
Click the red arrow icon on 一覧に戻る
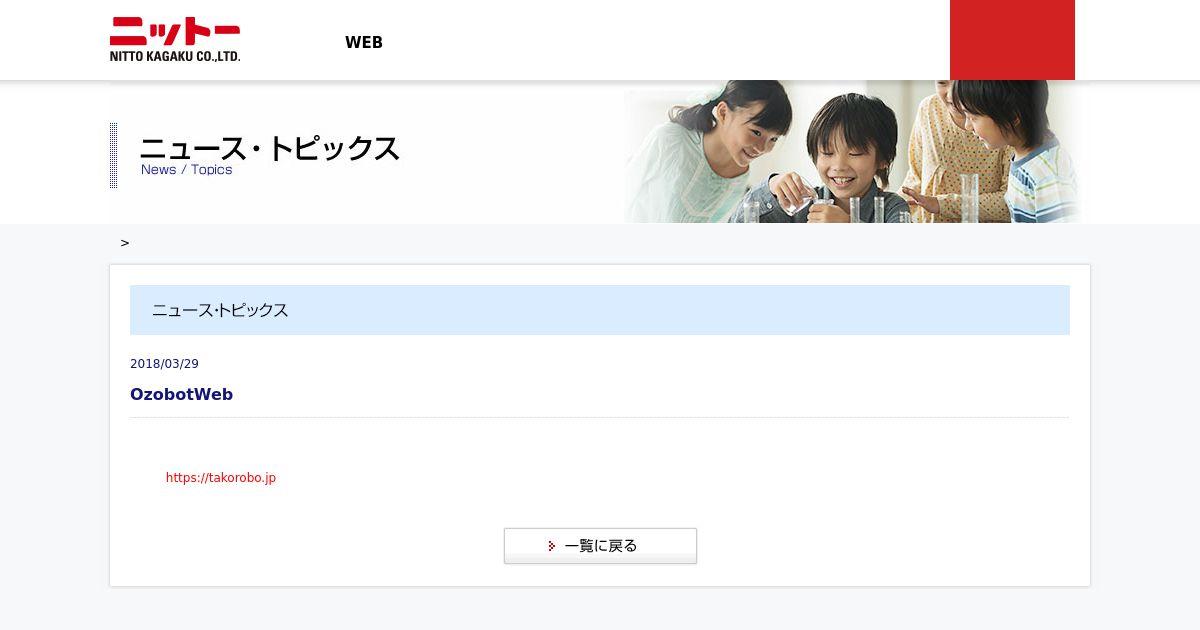pyautogui.click(x=552, y=546)
